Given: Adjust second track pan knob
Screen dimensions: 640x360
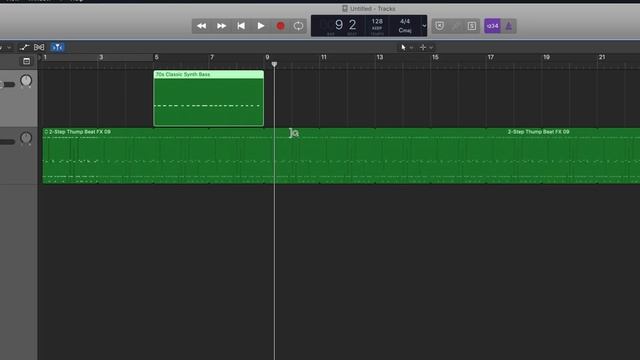Looking at the screenshot, I should 26,138.
